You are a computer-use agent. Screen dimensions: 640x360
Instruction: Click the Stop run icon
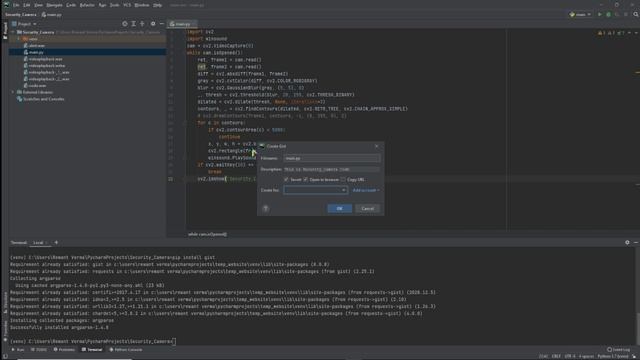626,15
